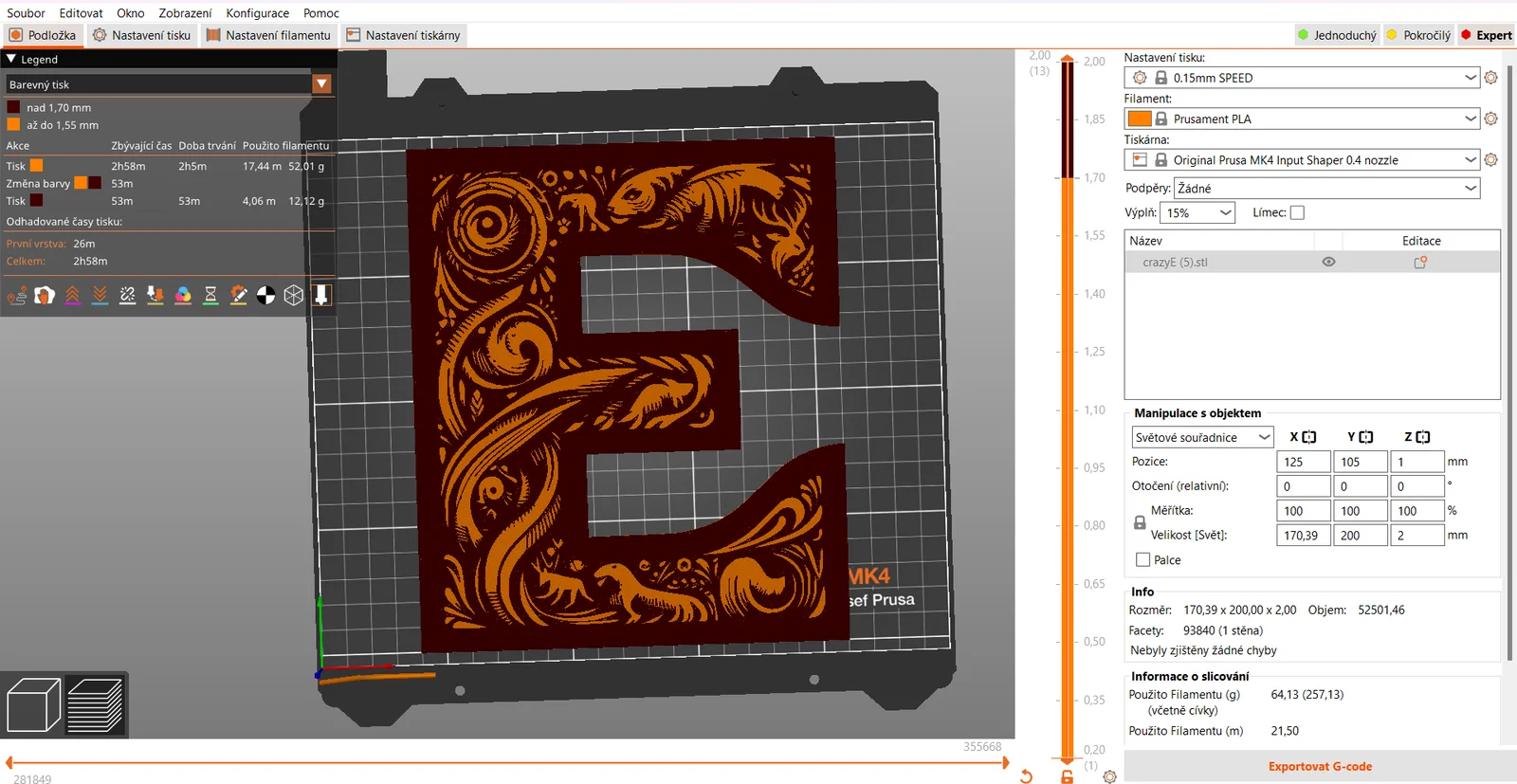1517x784 pixels.
Task: Open the Světové souřadnice coordinate dropdown
Action: click(1202, 437)
